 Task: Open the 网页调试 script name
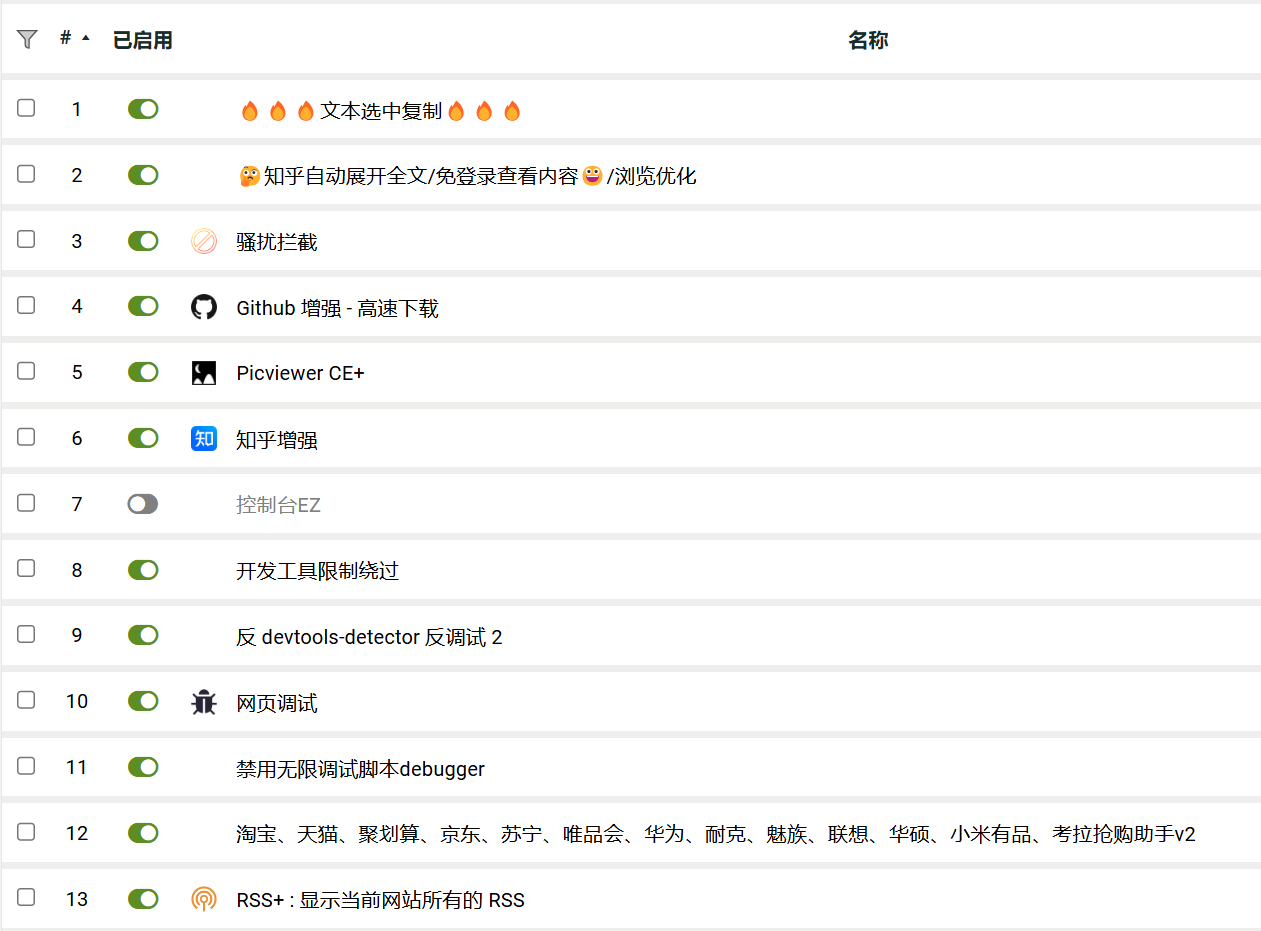[277, 703]
